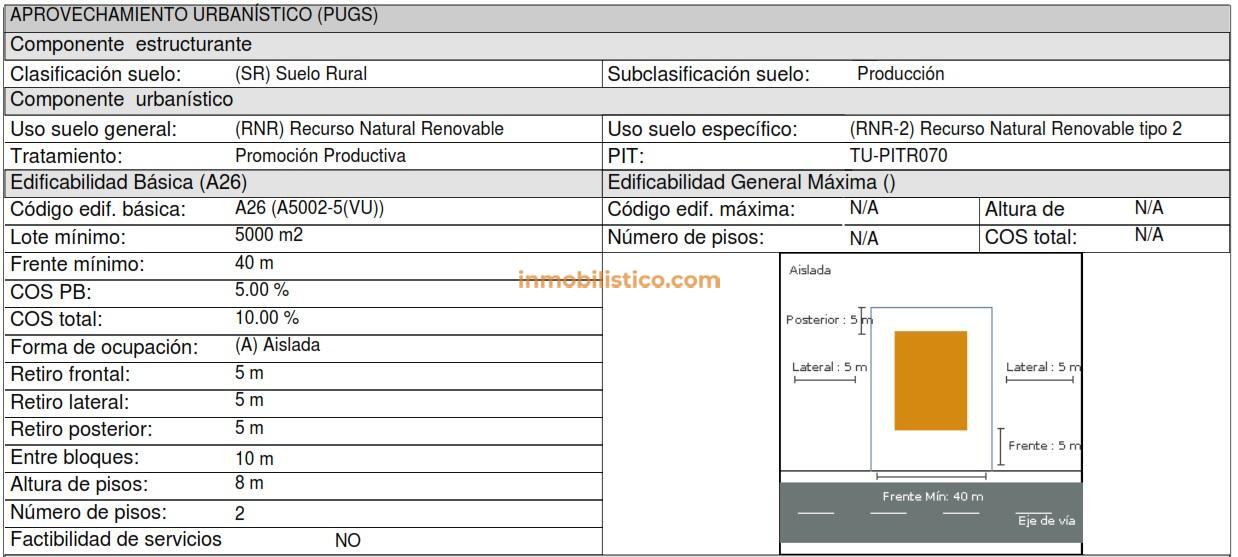
Task: Click the 'Altura de' label
Action: tap(1024, 210)
